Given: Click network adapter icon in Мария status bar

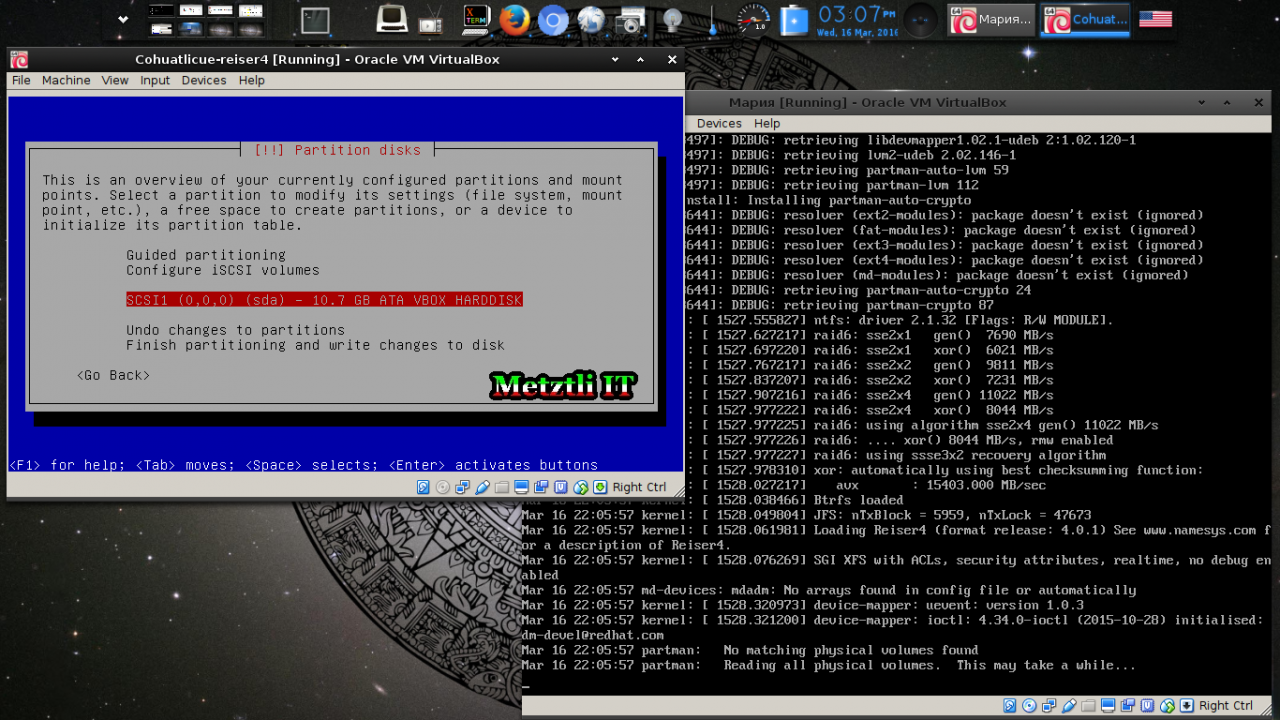Looking at the screenshot, I should tap(1050, 706).
